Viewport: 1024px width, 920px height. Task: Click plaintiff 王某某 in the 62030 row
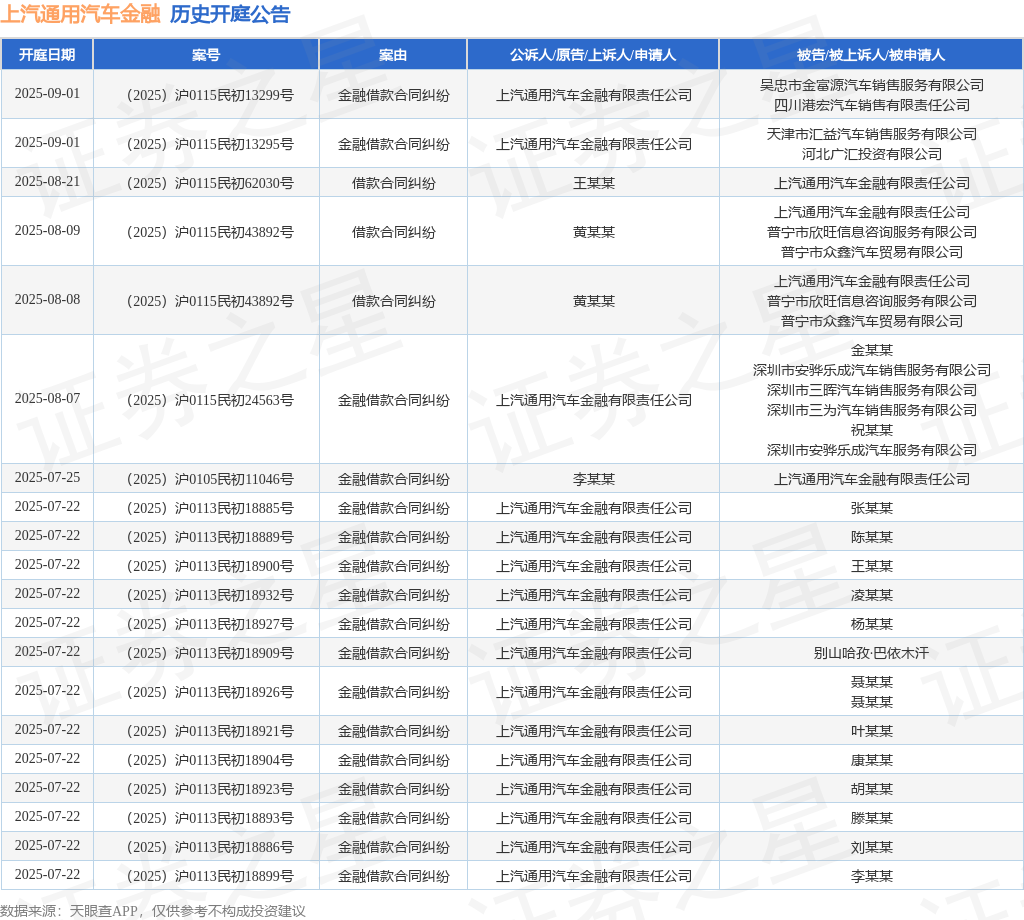click(594, 183)
